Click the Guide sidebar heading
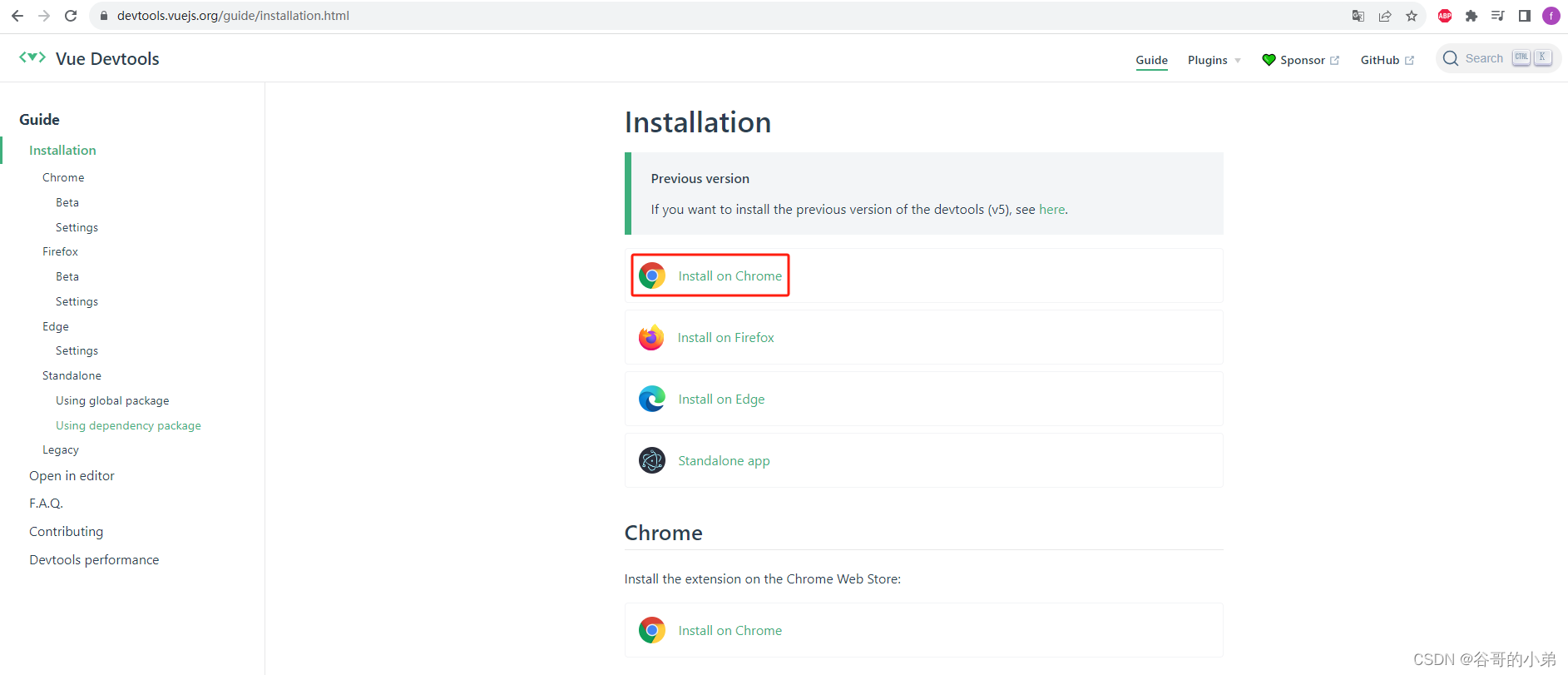Viewport: 1568px width, 675px height. pyautogui.click(x=39, y=119)
